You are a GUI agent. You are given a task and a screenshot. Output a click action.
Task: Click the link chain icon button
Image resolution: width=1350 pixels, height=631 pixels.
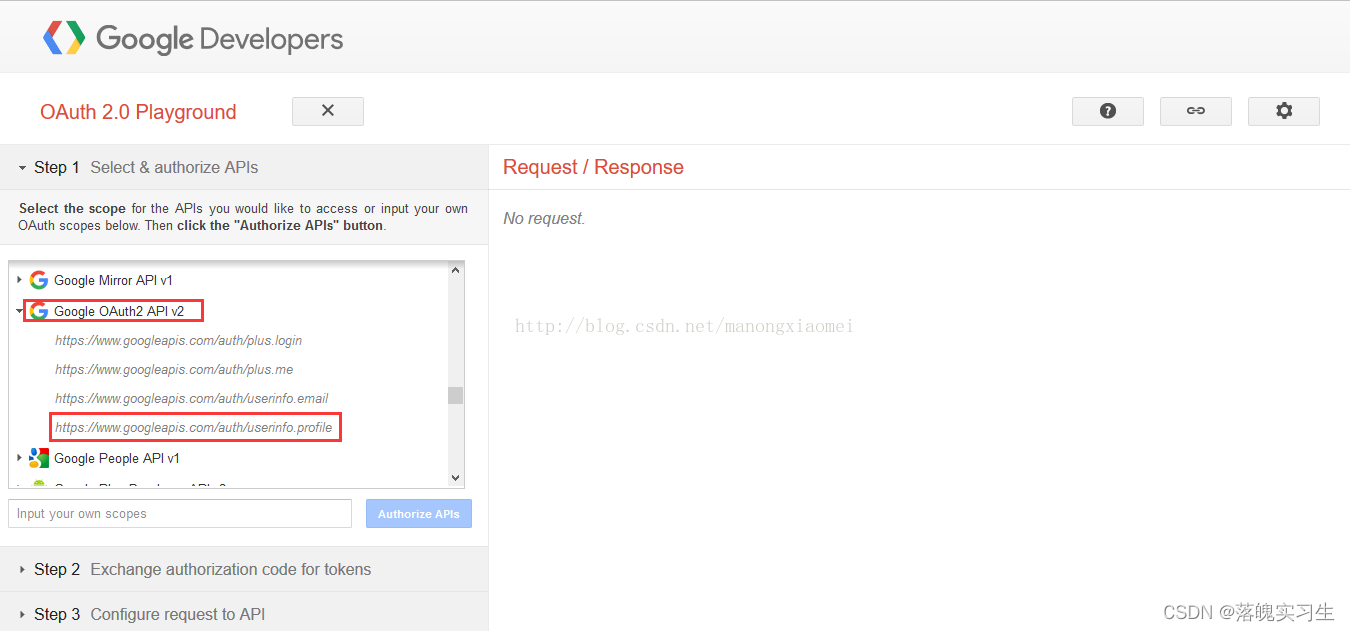[x=1195, y=111]
